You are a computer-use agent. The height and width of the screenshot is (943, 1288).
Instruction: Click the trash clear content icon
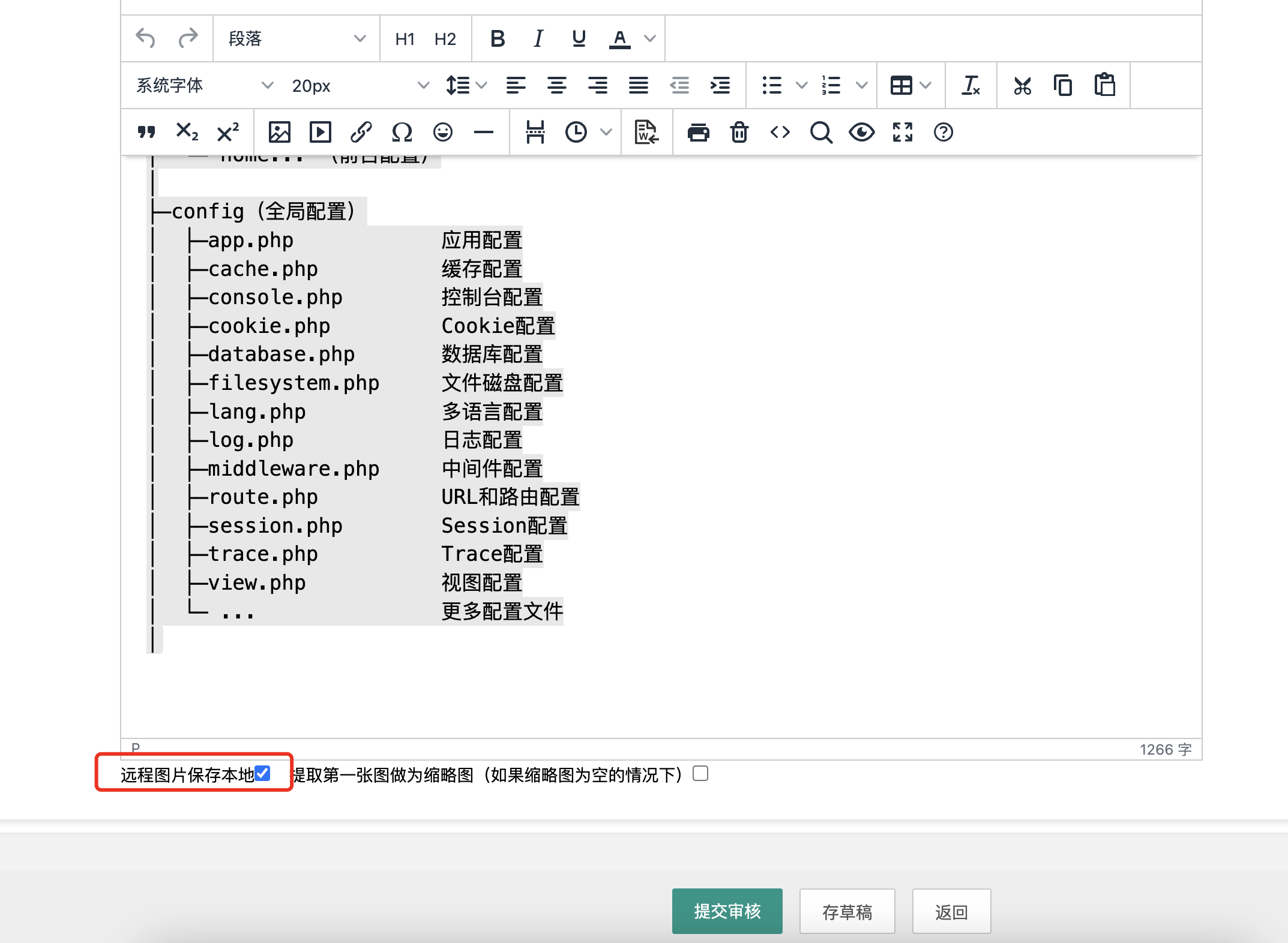click(739, 132)
